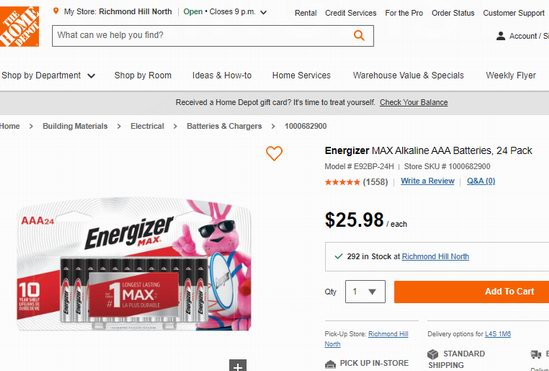Click the Add To Cart button
This screenshot has height=371, width=549.
tap(472, 292)
